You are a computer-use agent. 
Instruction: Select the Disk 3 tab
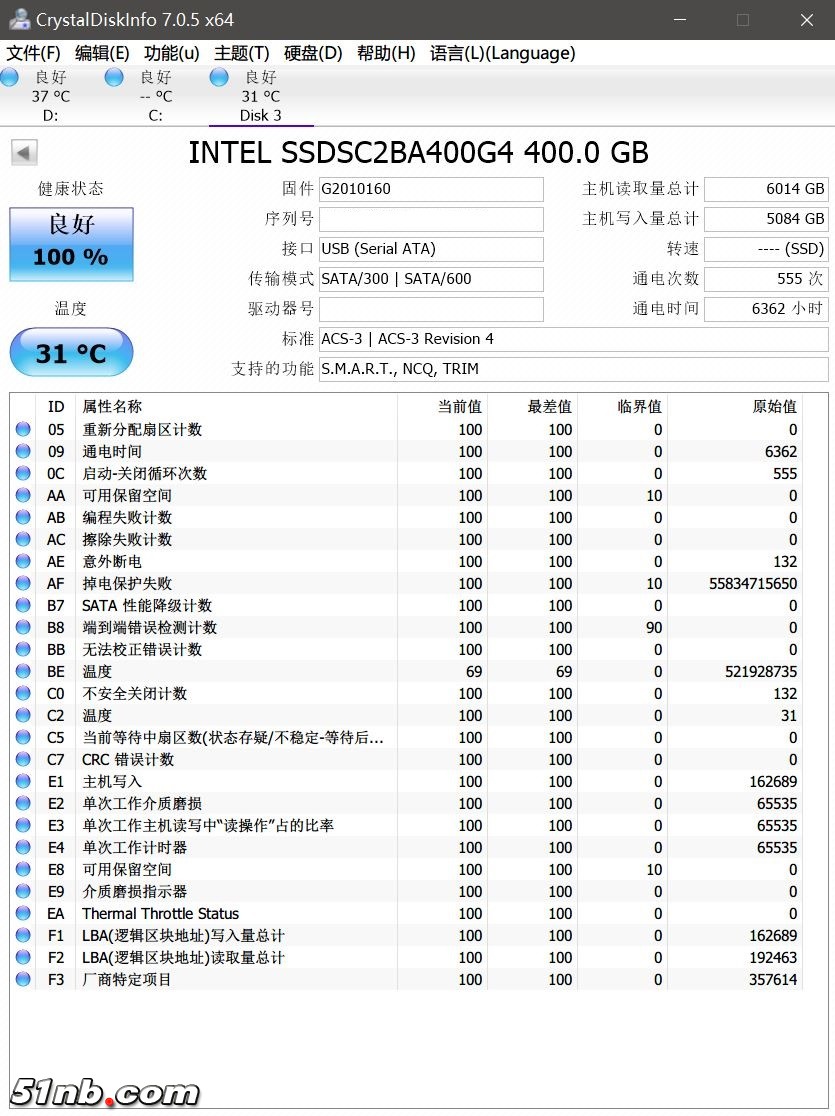[261, 96]
